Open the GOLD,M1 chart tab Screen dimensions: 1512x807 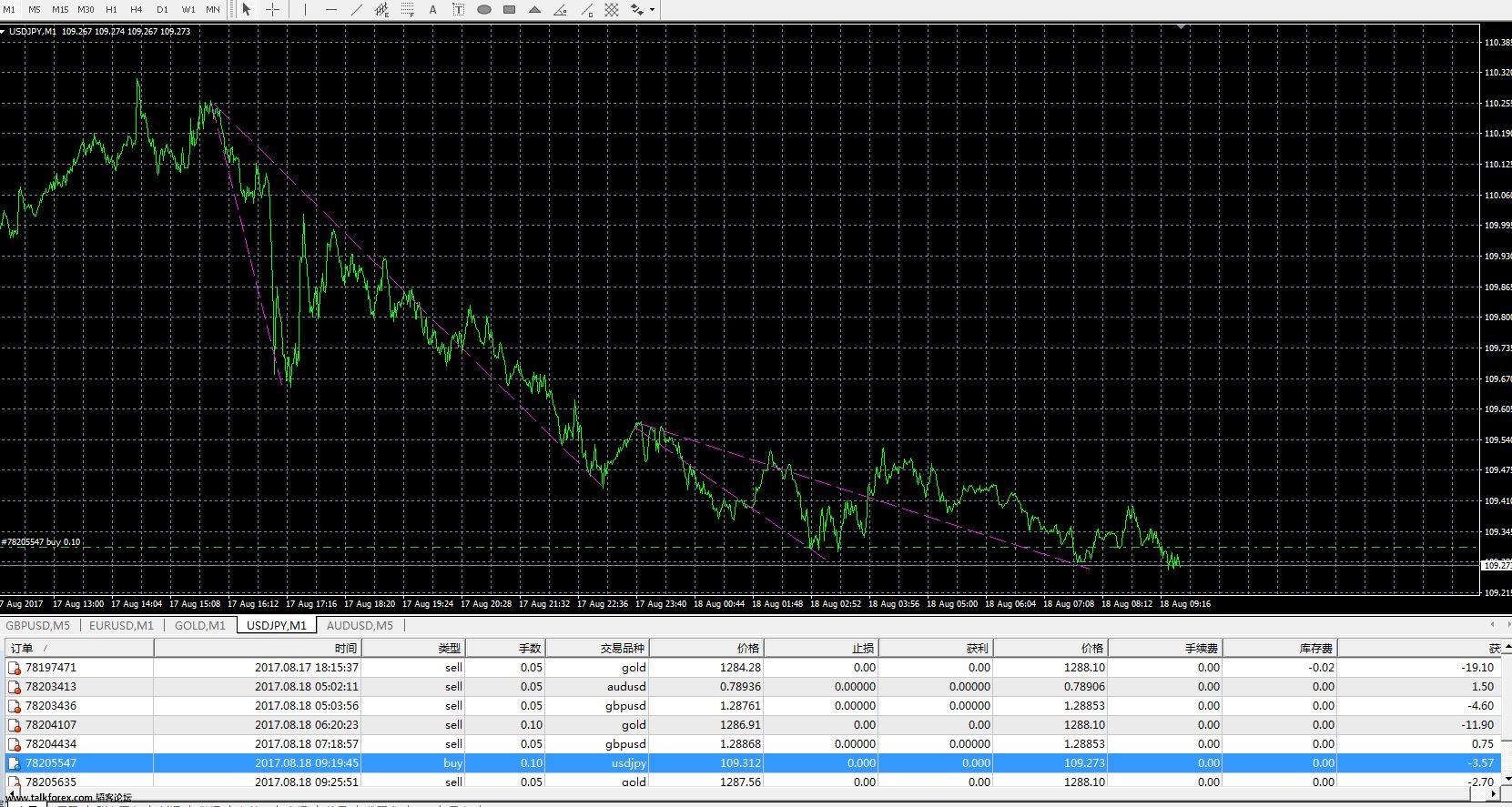199,625
